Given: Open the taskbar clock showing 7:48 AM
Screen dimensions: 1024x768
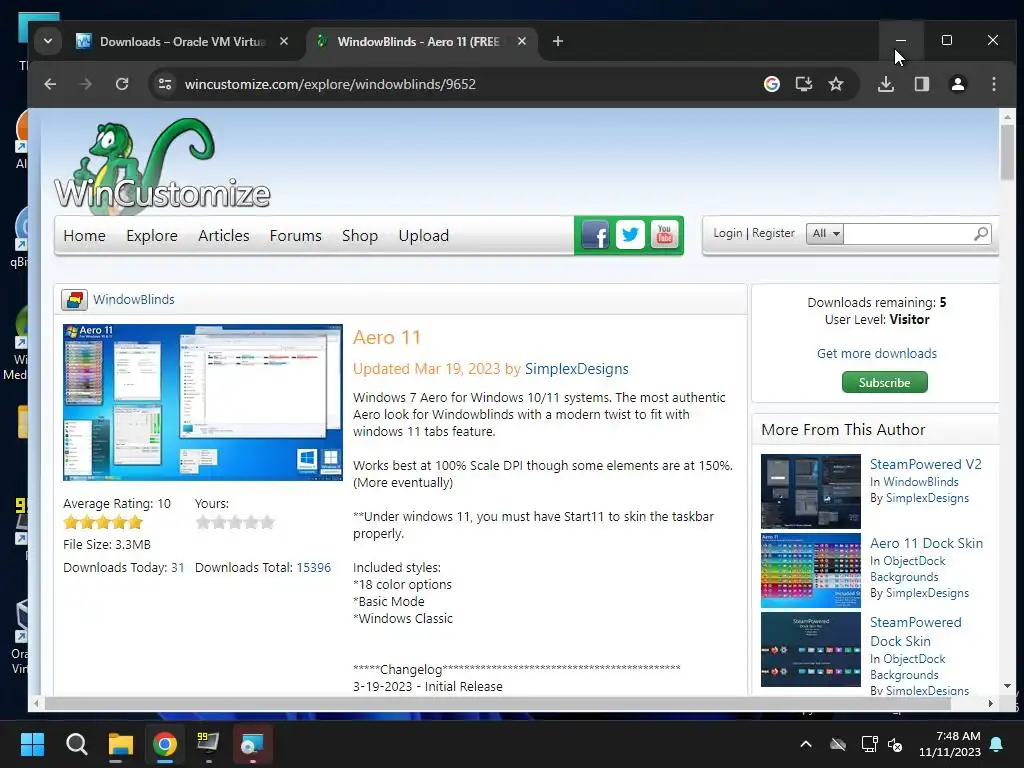Looking at the screenshot, I should click(950, 744).
